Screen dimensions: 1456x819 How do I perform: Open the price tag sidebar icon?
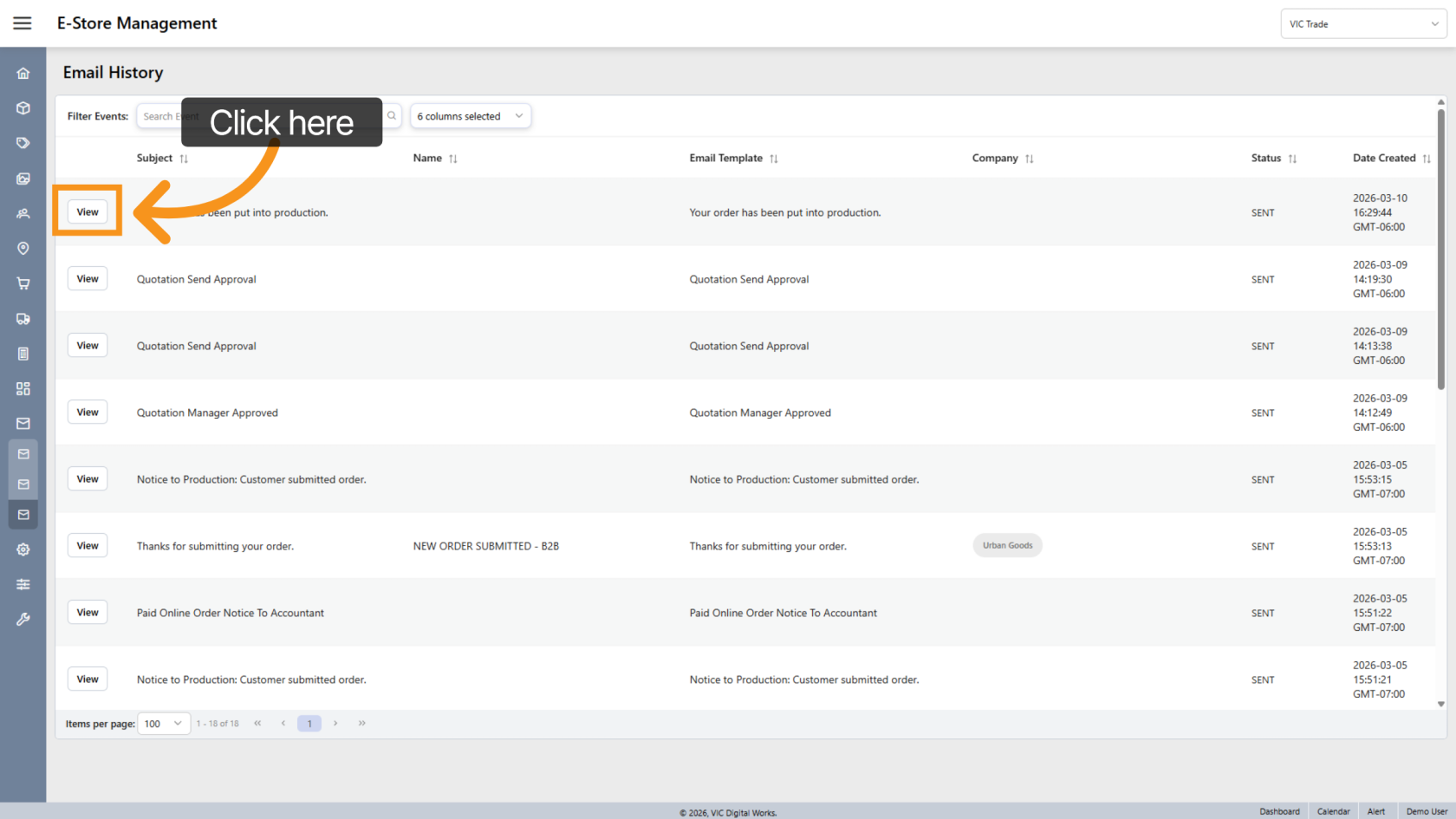point(23,143)
